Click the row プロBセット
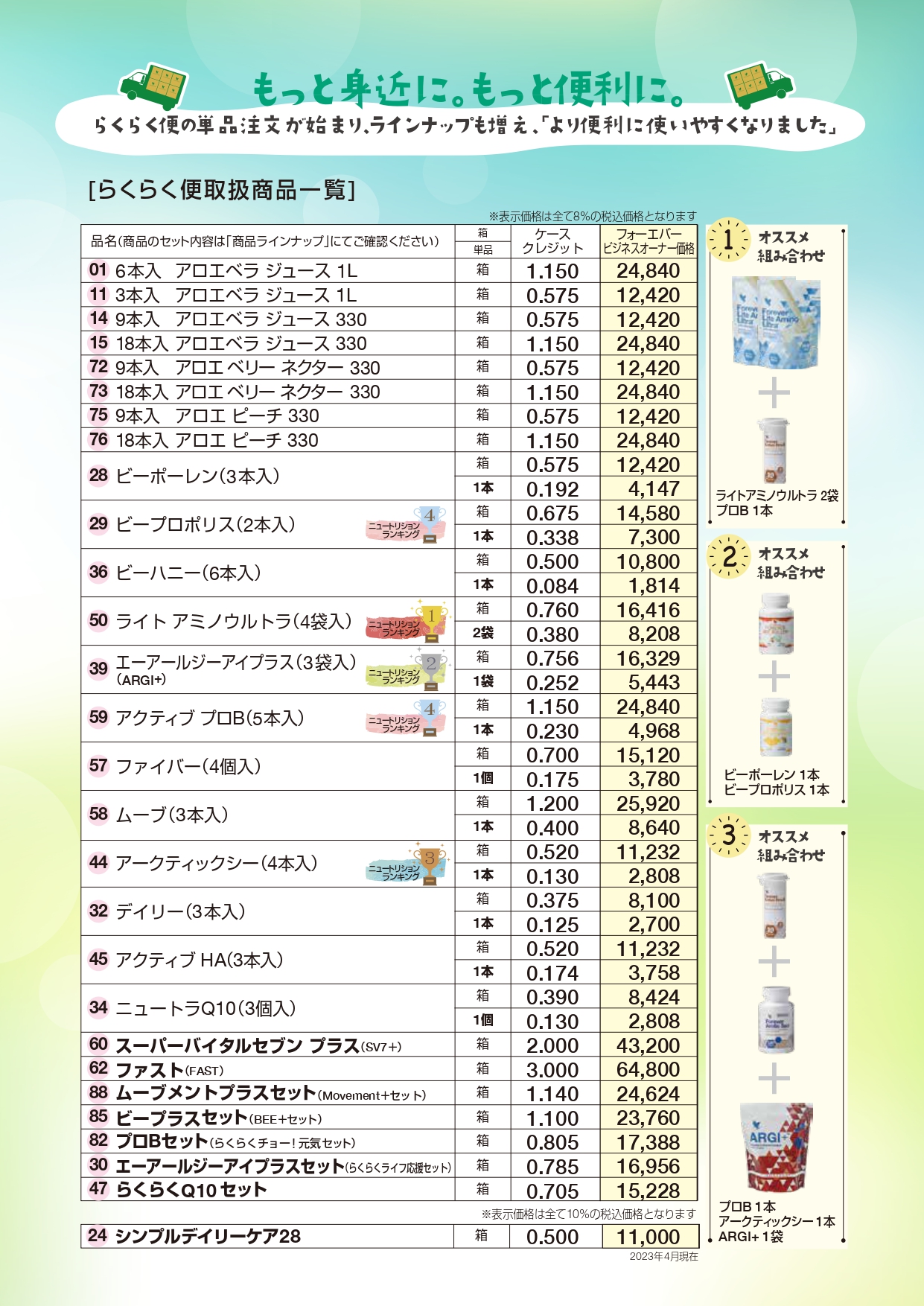 click(389, 1141)
